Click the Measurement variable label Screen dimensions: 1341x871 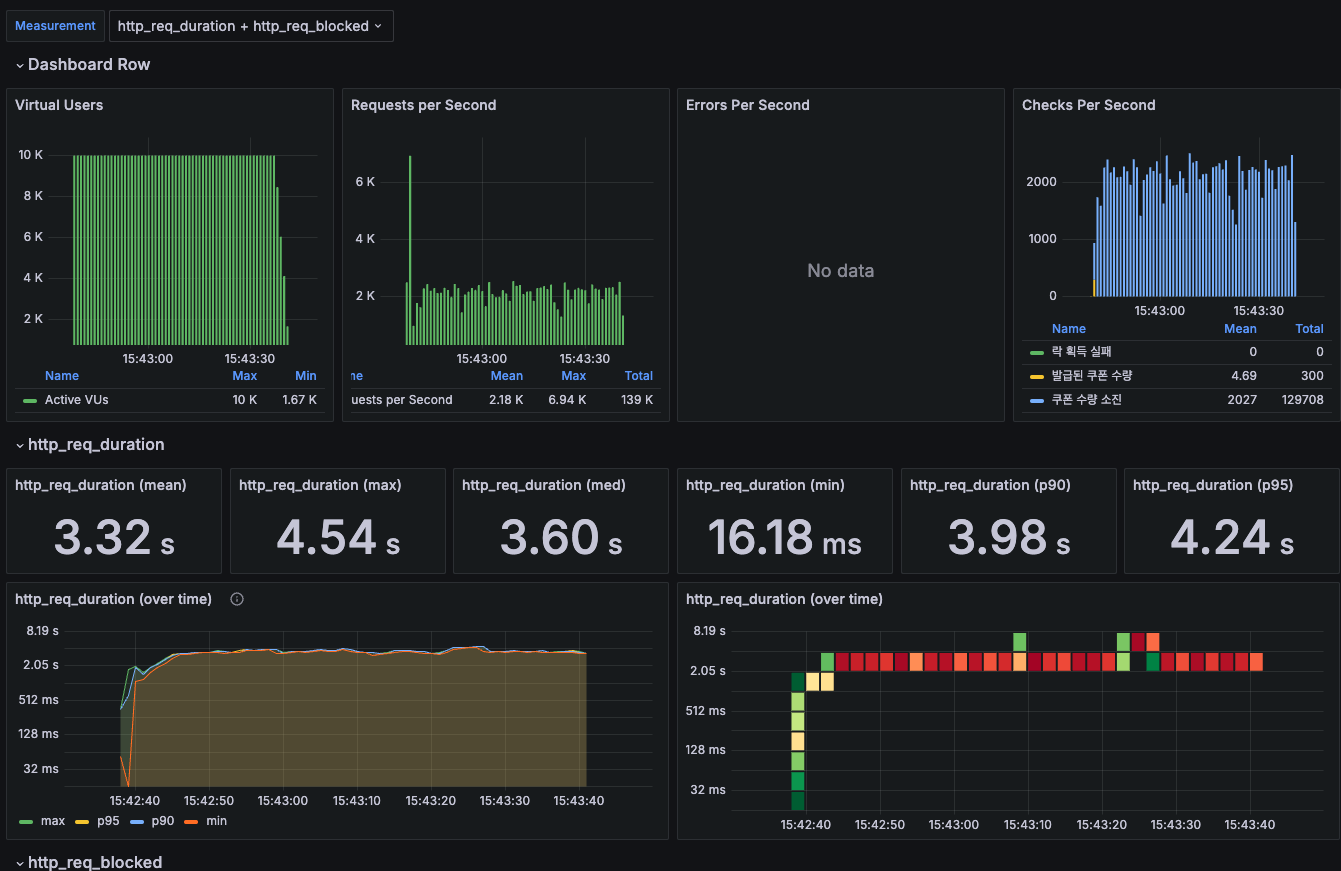[55, 26]
